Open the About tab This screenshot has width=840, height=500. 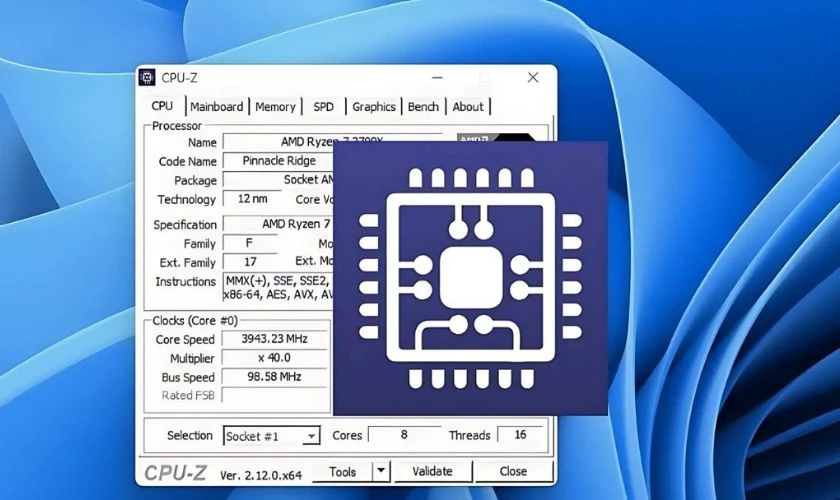(468, 107)
